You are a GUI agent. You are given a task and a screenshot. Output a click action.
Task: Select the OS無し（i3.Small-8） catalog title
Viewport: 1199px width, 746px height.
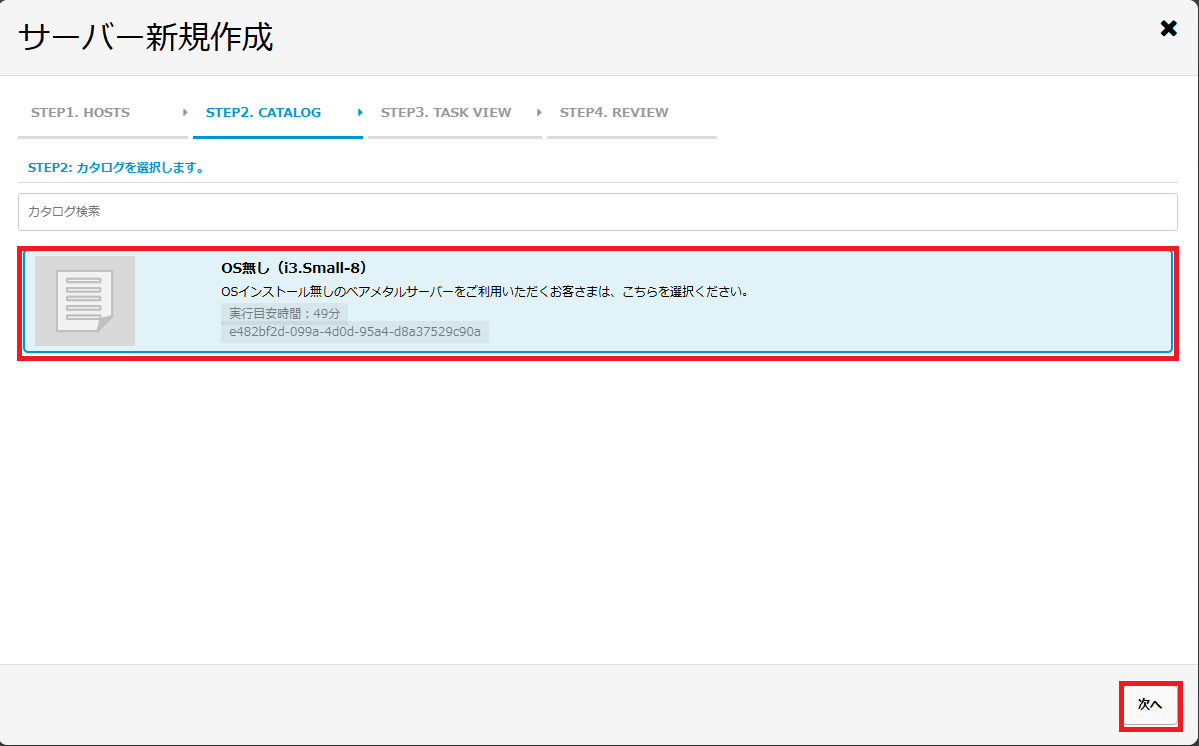295,268
